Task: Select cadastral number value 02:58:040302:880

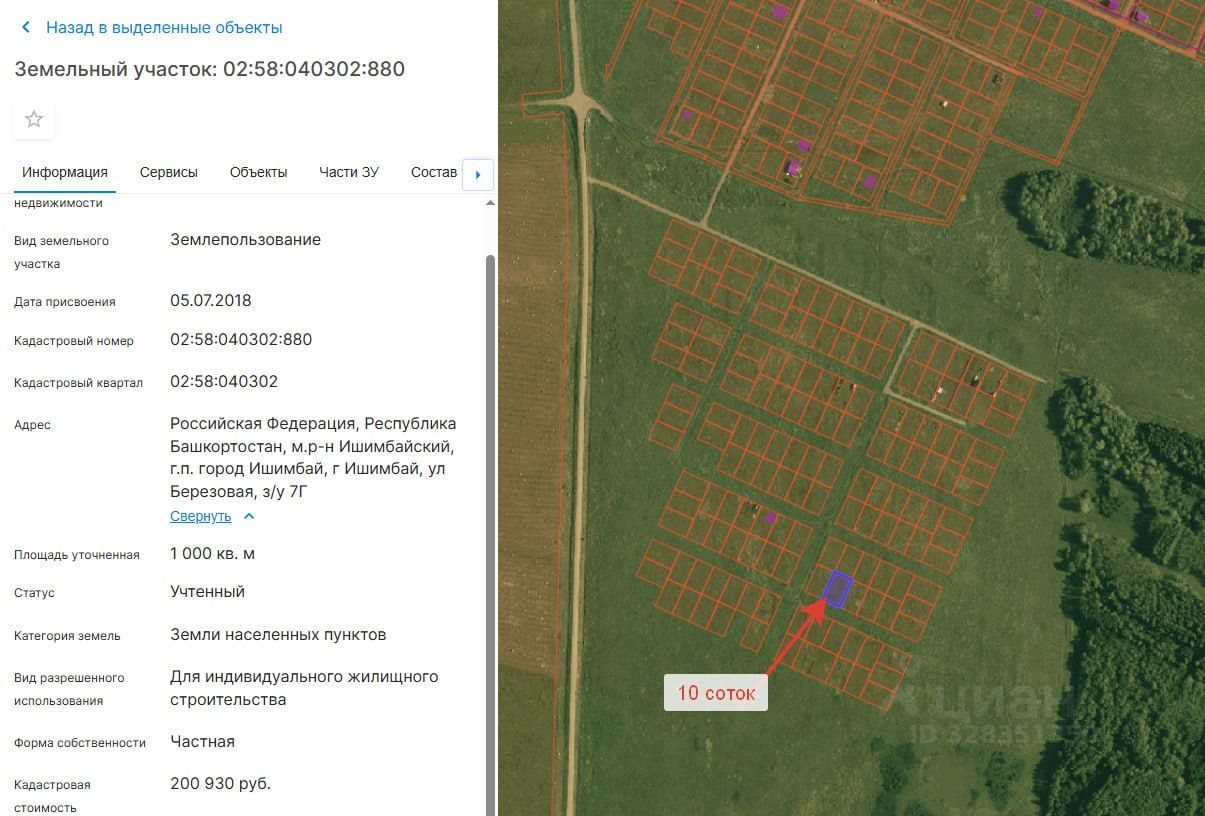Action: pyautogui.click(x=241, y=340)
